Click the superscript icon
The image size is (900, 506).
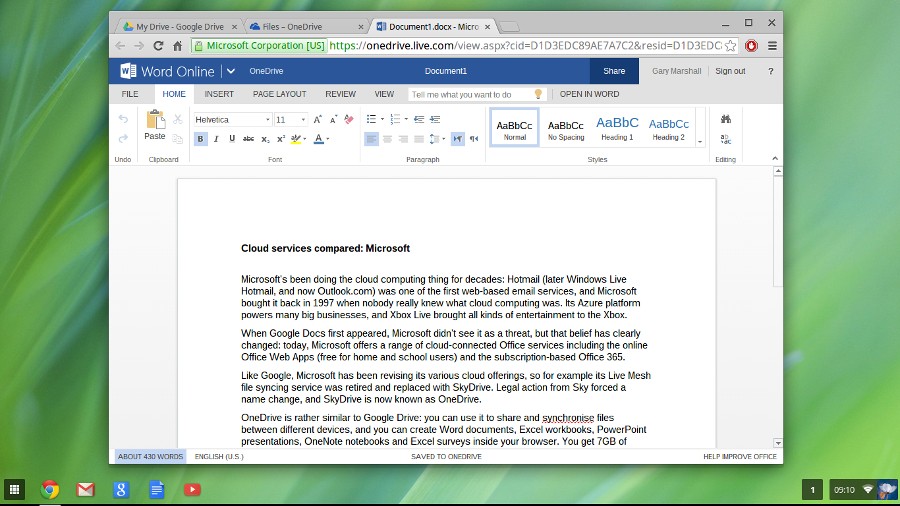pyautogui.click(x=281, y=139)
